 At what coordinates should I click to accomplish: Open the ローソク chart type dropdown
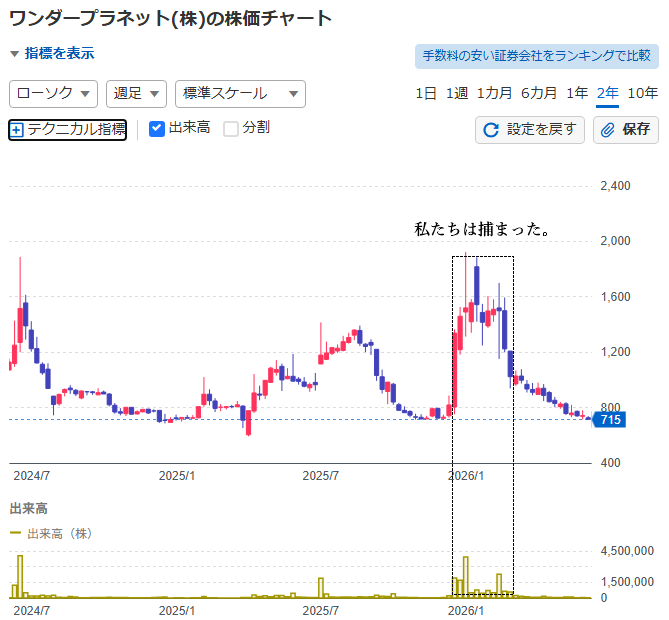click(x=53, y=93)
